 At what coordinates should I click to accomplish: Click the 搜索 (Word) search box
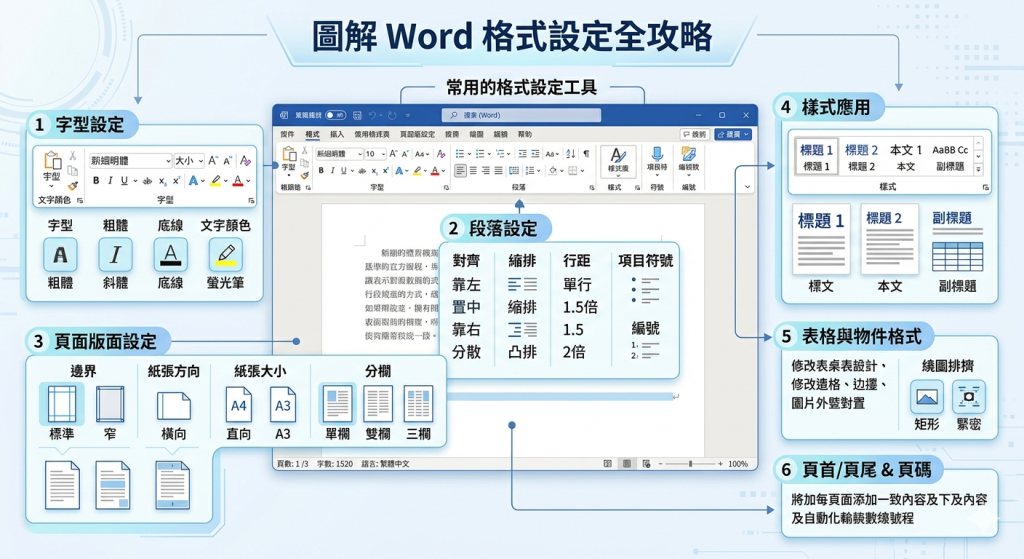pyautogui.click(x=521, y=115)
